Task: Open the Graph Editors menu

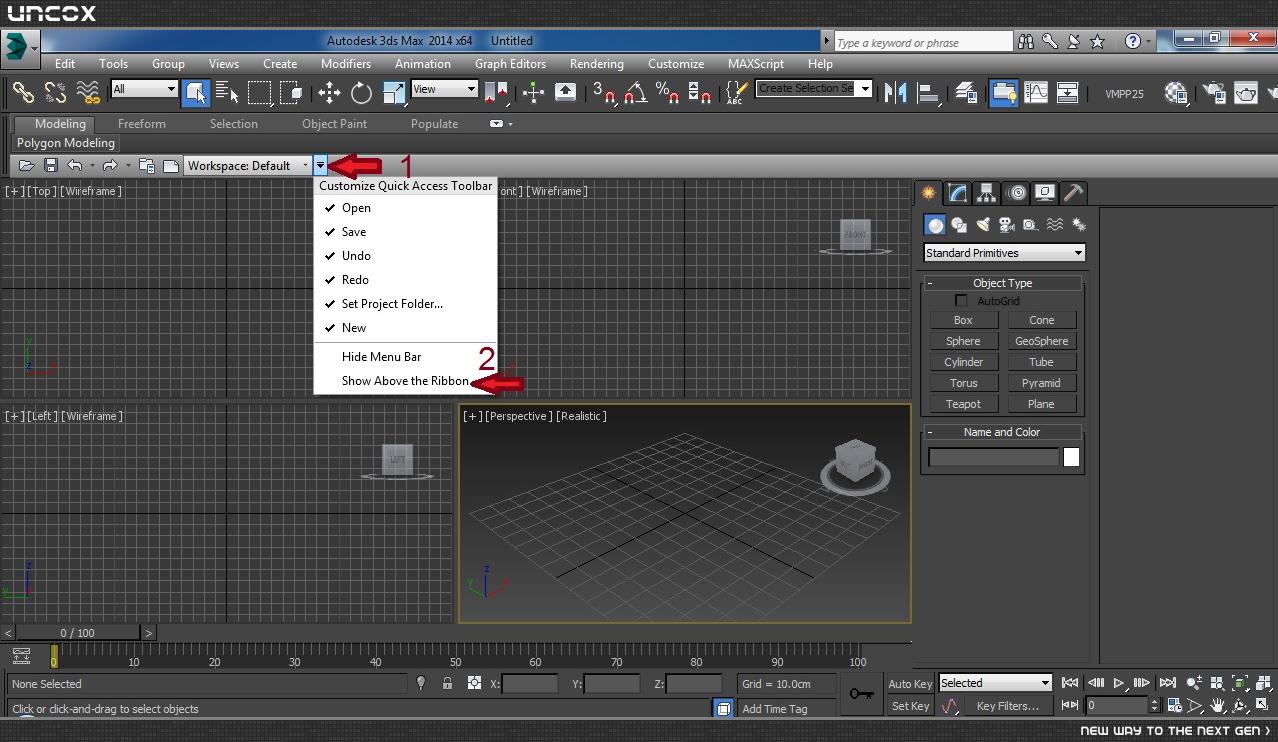Action: tap(510, 64)
